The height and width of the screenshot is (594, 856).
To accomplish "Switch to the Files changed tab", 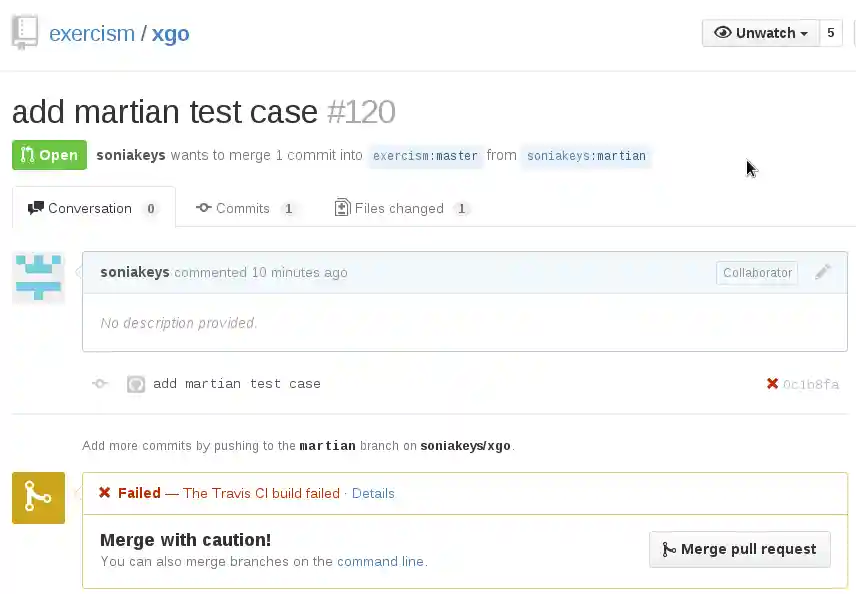I will click(399, 208).
